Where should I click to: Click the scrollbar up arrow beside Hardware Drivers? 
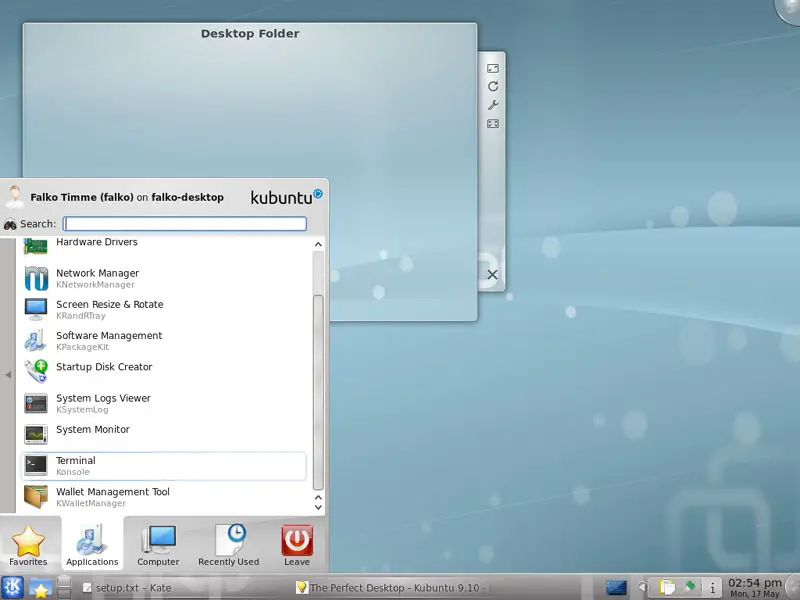point(318,244)
